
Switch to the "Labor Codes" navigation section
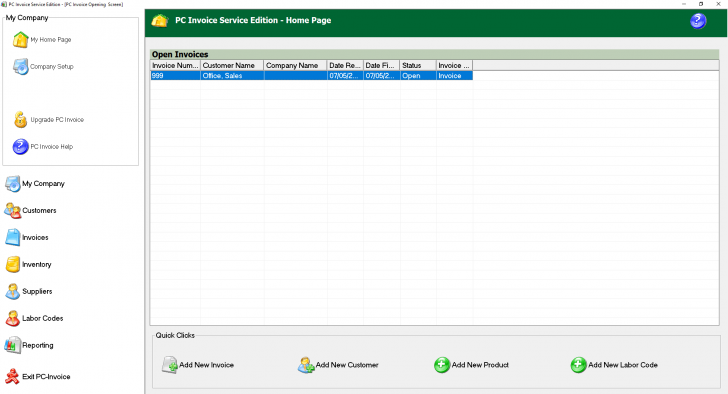pos(43,318)
